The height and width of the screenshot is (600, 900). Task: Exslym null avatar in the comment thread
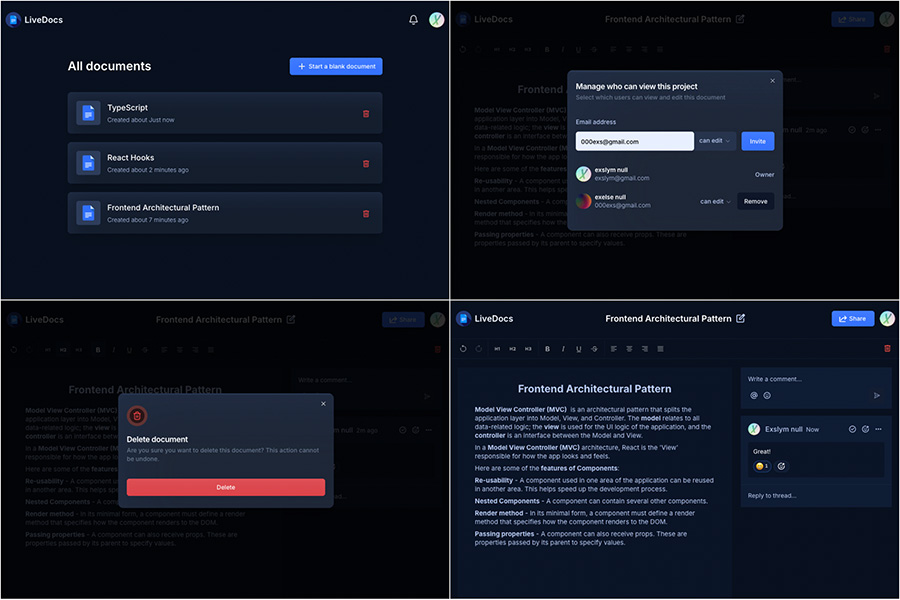[x=754, y=429]
